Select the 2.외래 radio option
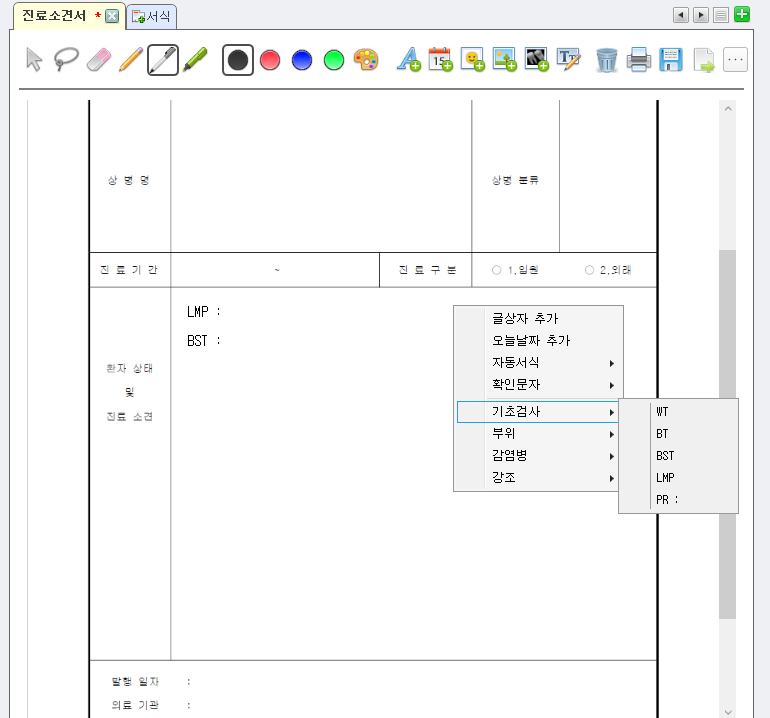Image resolution: width=770 pixels, height=718 pixels. pos(590,270)
